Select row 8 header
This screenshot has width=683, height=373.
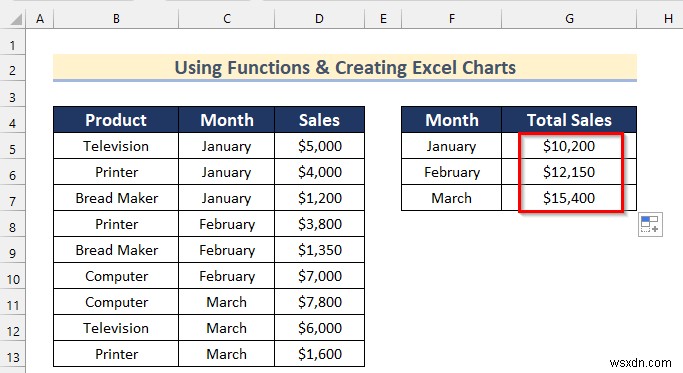coord(13,224)
